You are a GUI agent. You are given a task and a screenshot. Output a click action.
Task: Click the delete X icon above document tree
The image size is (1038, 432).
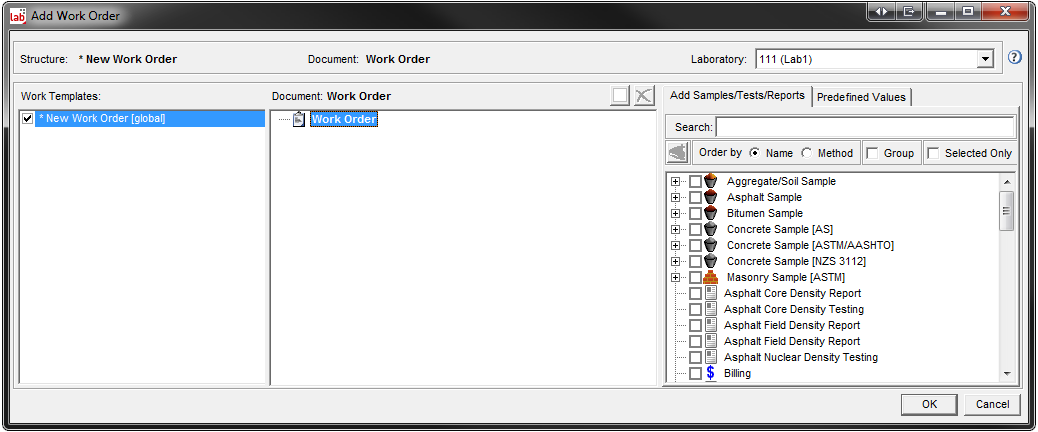tap(644, 96)
